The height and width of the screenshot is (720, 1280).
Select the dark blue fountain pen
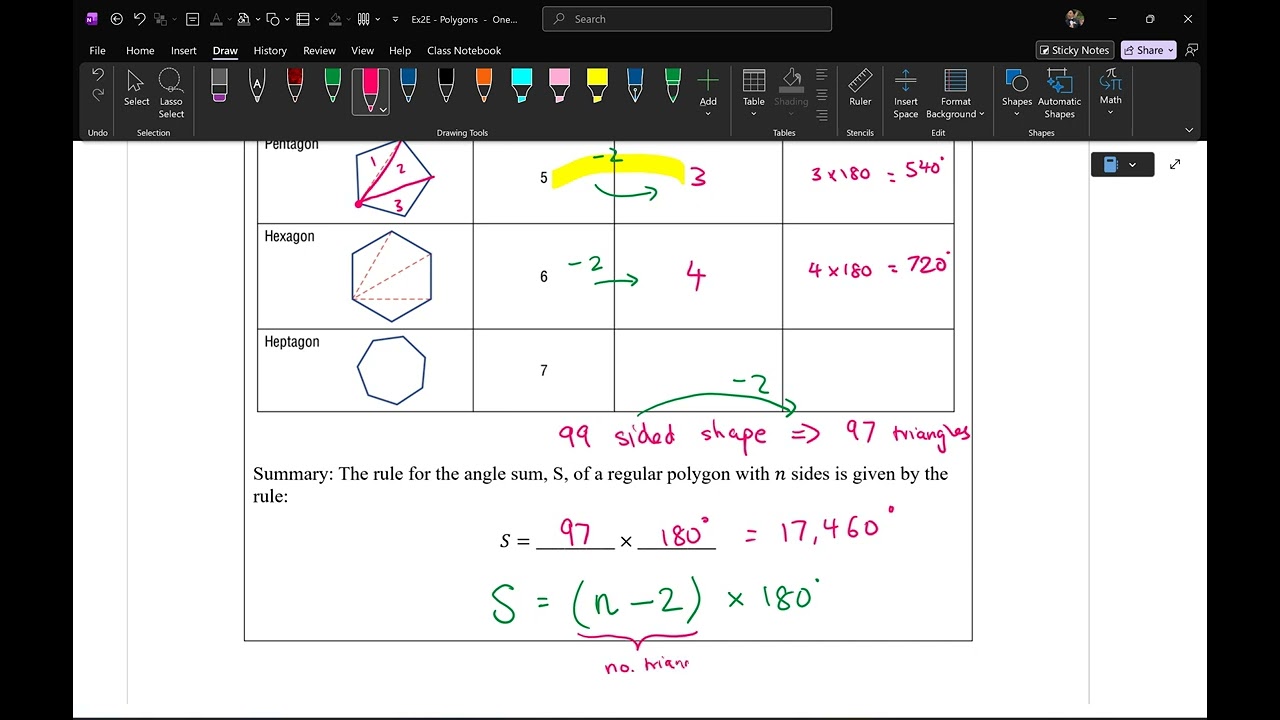pos(635,85)
